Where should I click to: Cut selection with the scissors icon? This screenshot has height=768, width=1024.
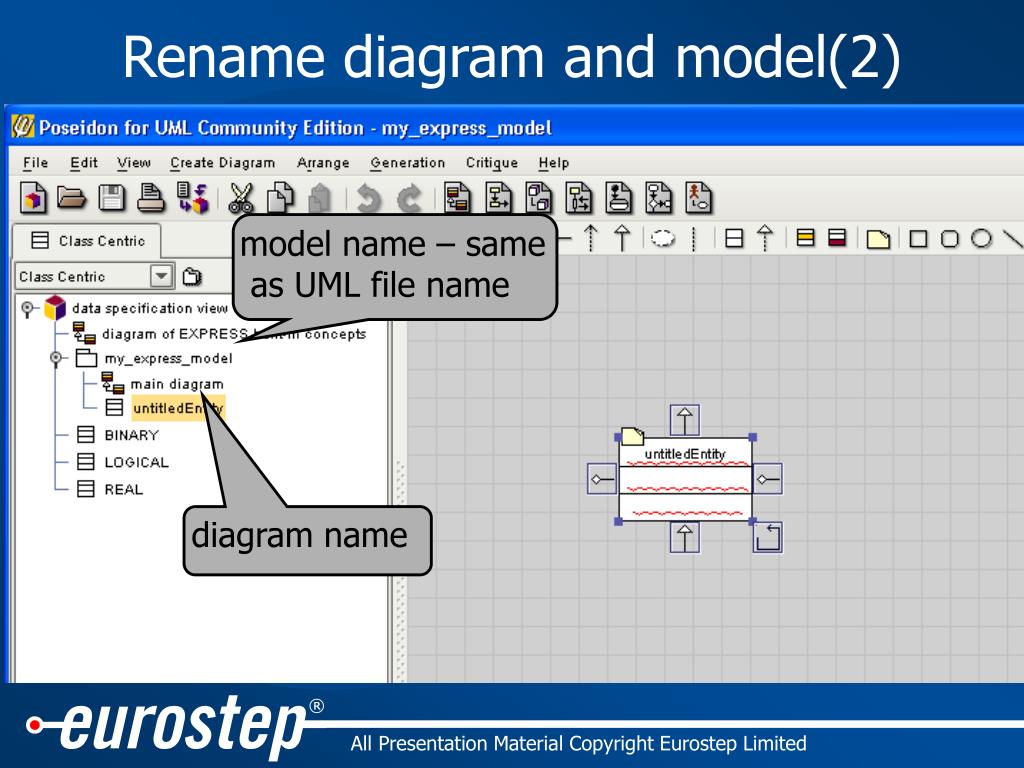click(241, 198)
